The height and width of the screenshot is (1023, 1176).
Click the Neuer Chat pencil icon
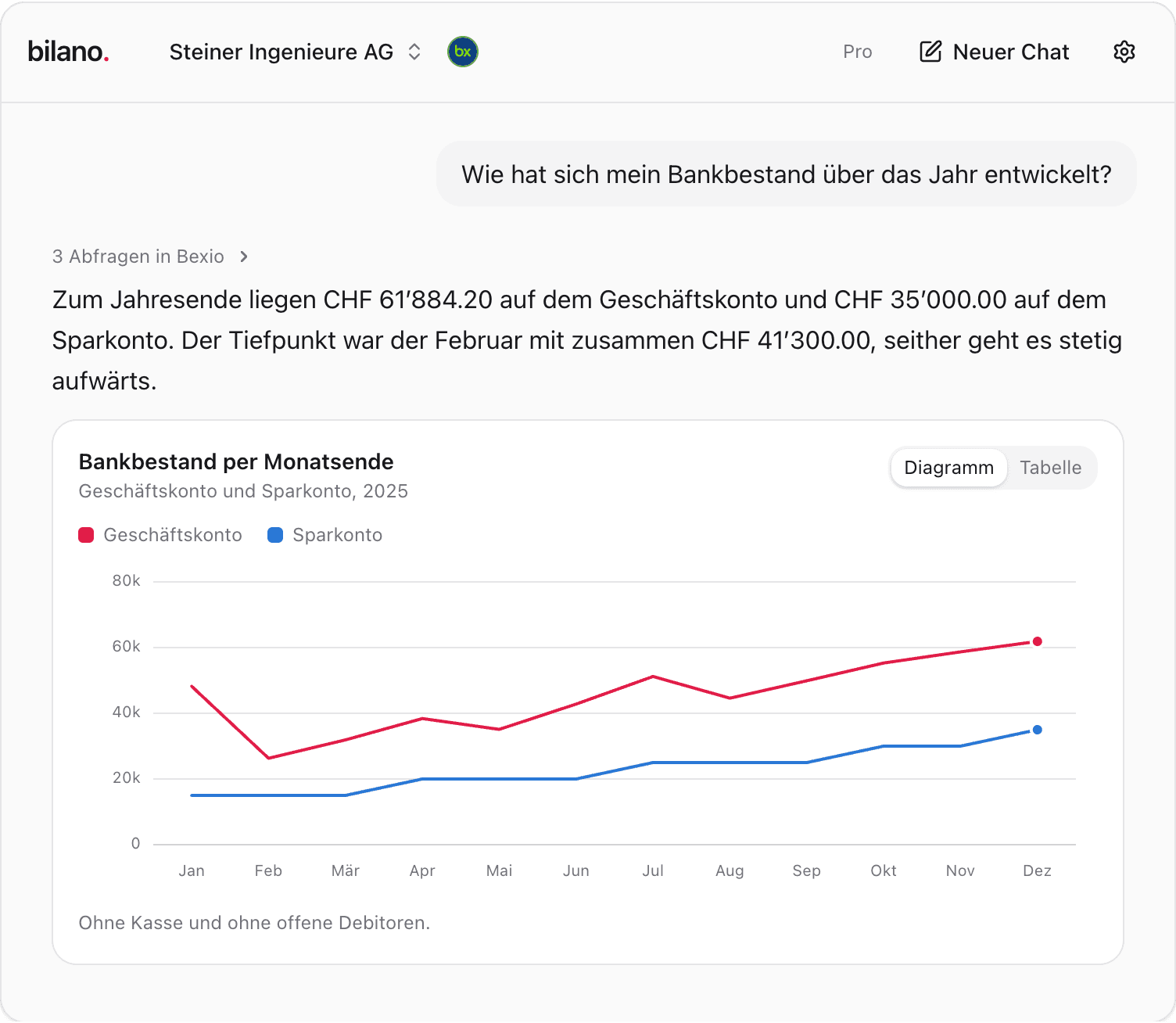[x=930, y=52]
